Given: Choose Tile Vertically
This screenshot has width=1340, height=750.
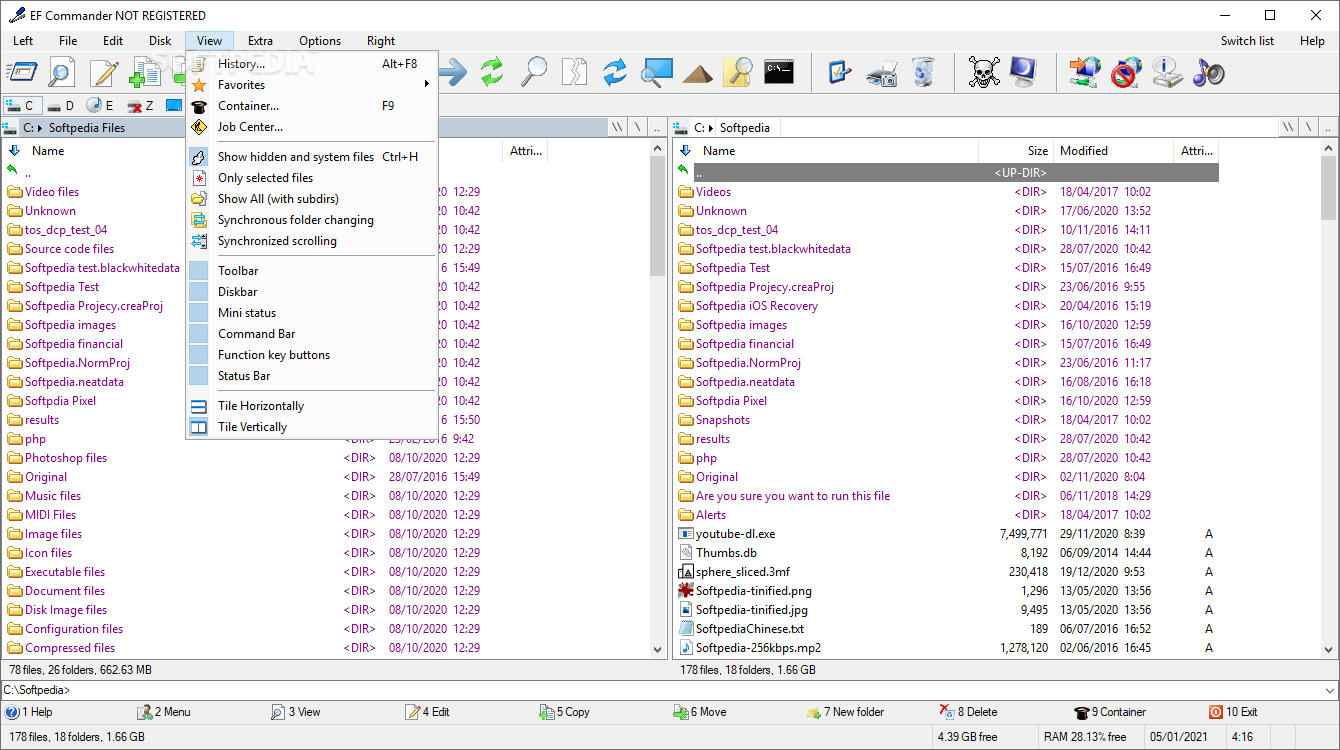Looking at the screenshot, I should 311,427.
